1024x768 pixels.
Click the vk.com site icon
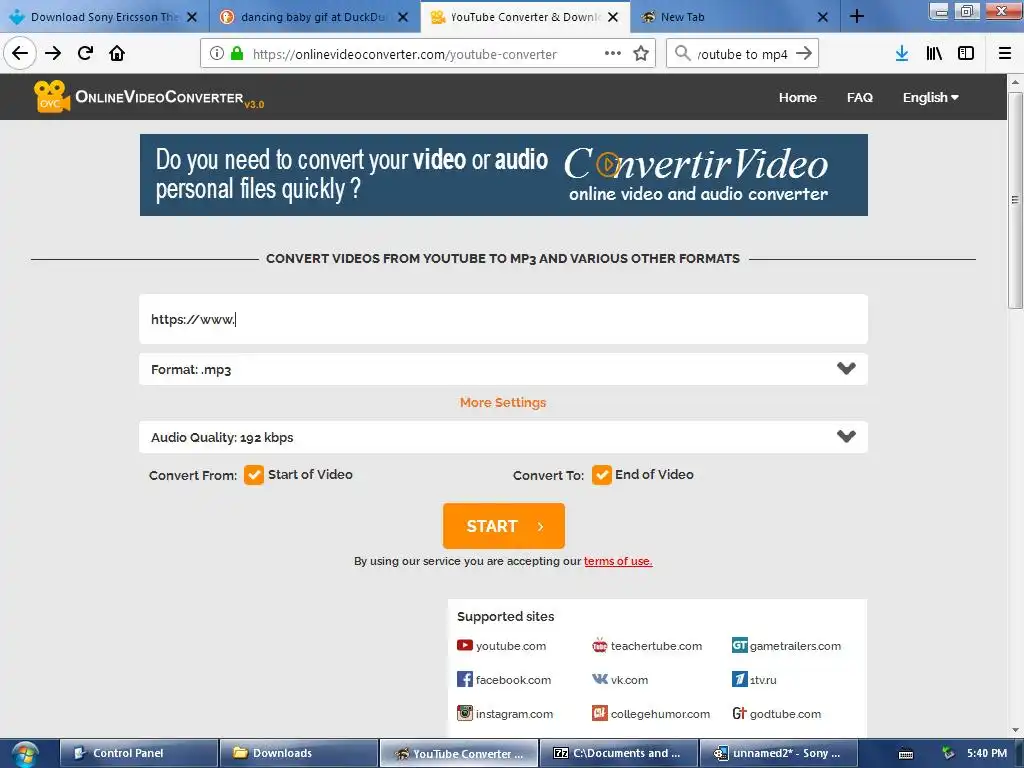[x=600, y=679]
